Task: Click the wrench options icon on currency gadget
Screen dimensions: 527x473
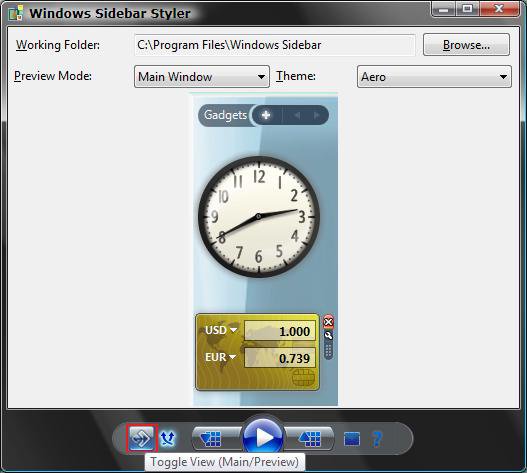Action: pyautogui.click(x=328, y=335)
